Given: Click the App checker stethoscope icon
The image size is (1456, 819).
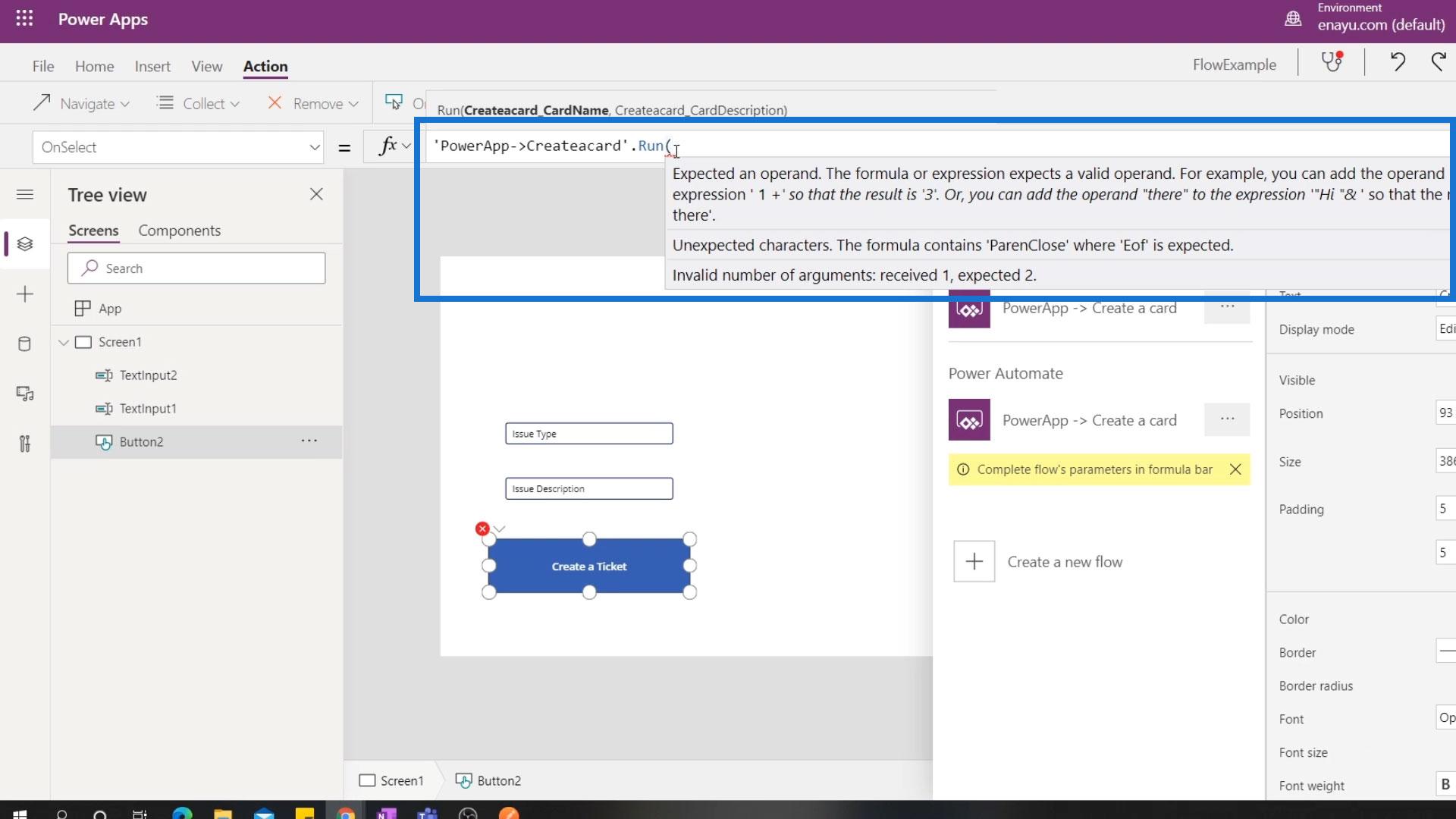Looking at the screenshot, I should click(1332, 62).
